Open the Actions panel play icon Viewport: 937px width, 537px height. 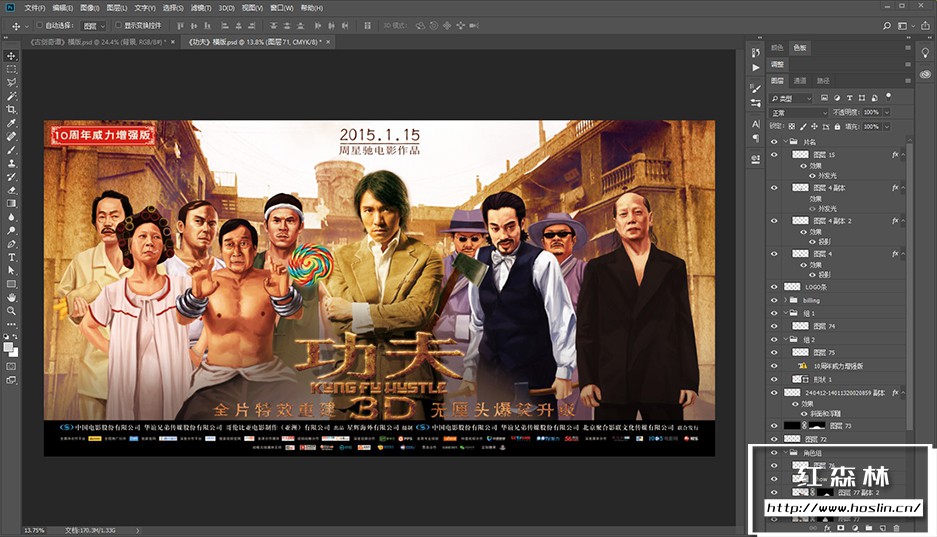[x=756, y=67]
